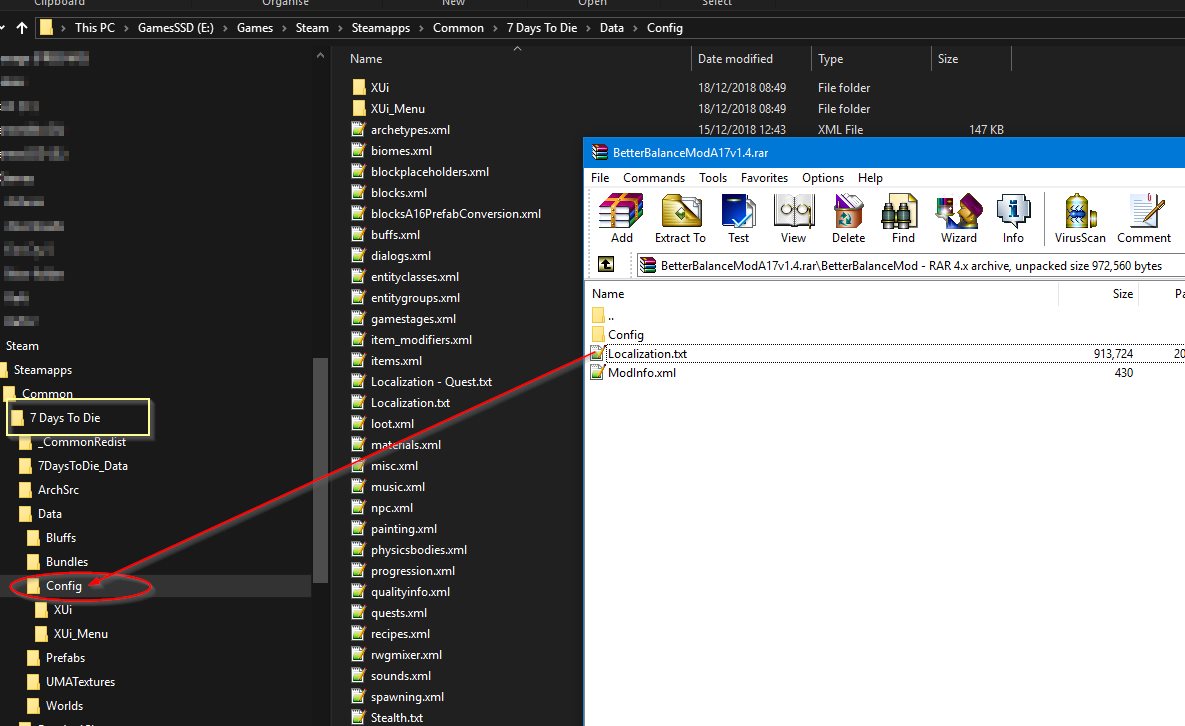Screen dimensions: 1185x726
Task: Click the navigation pane vertical scrollbar
Action: (x=320, y=470)
